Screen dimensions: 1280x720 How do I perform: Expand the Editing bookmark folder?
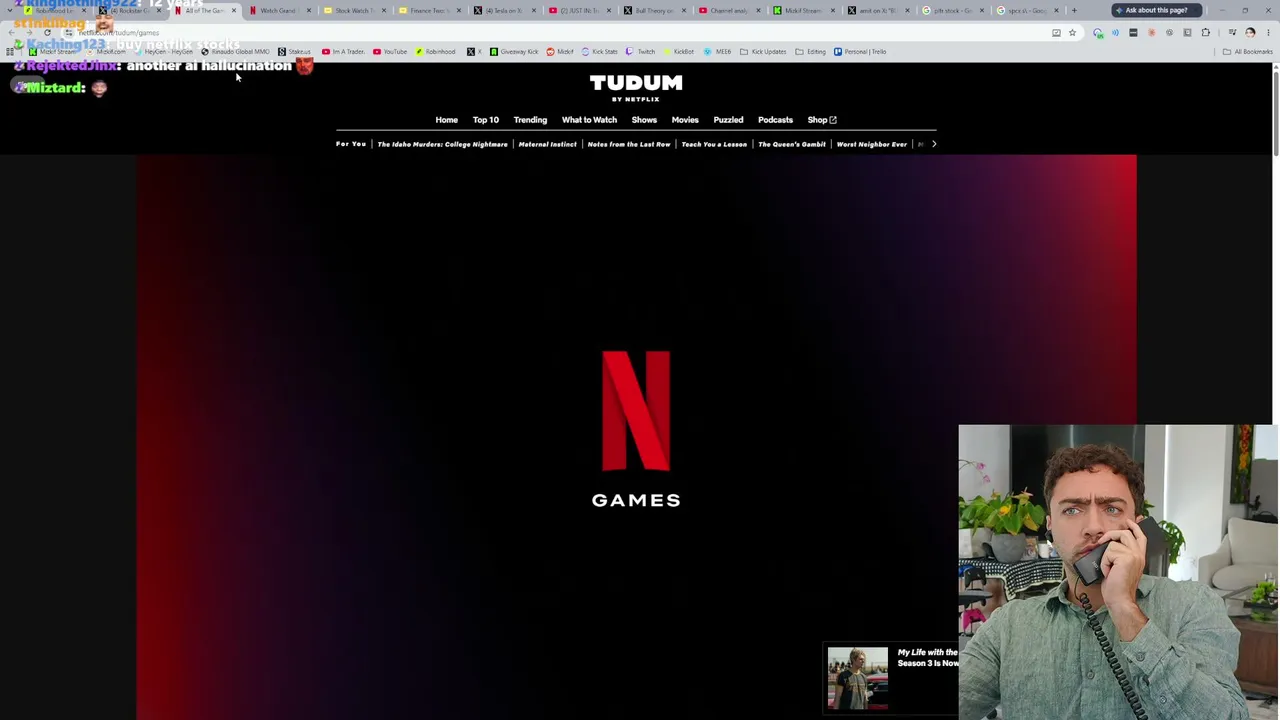click(x=811, y=52)
